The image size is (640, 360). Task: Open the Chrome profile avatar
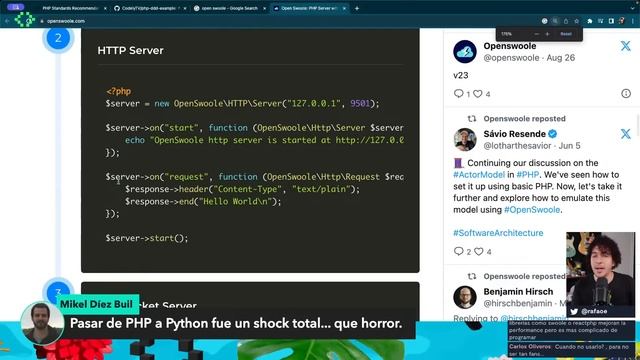tap(622, 21)
